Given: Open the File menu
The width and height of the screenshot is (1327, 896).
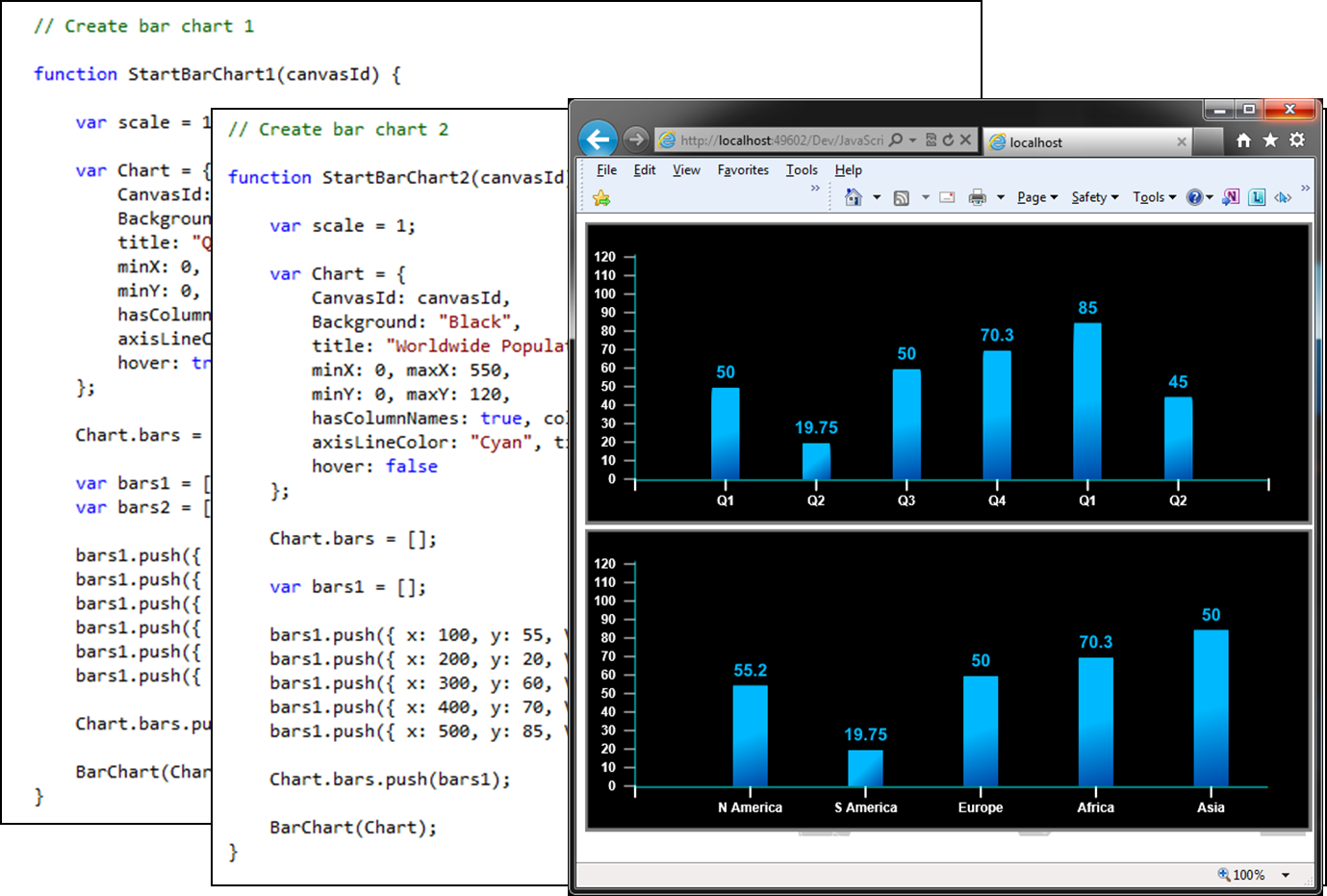Looking at the screenshot, I should 607,170.
